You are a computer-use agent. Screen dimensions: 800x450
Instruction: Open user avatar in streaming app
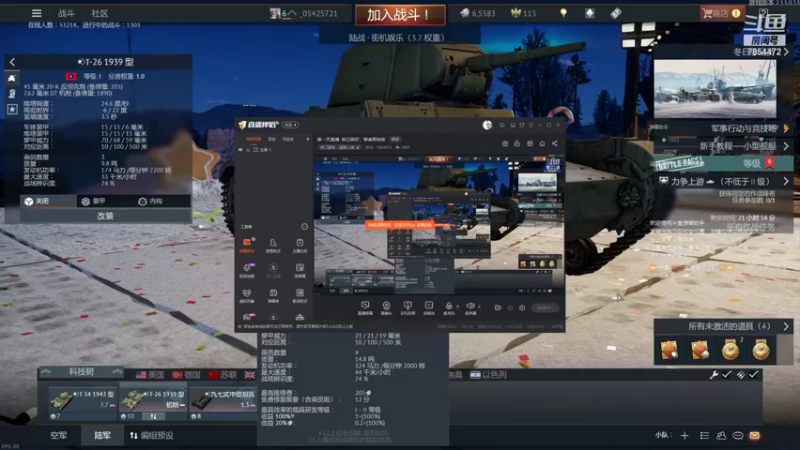pos(487,125)
